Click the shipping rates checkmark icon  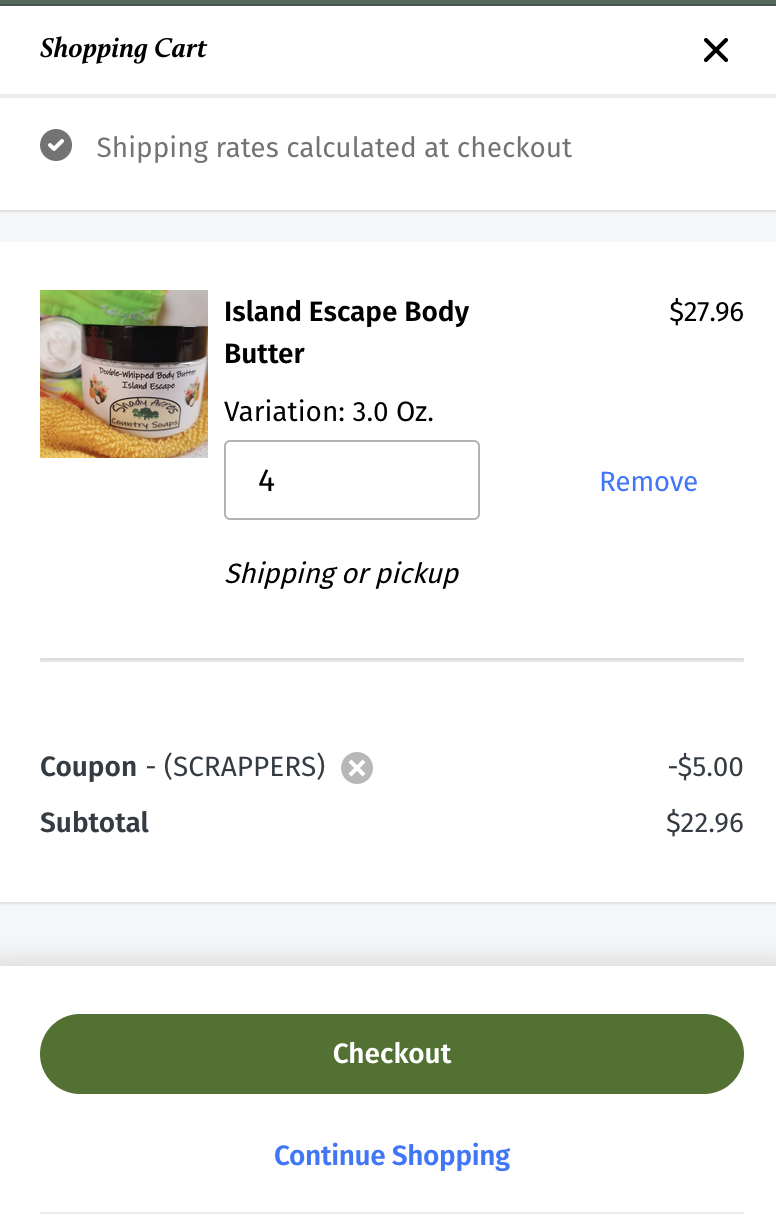(x=56, y=147)
